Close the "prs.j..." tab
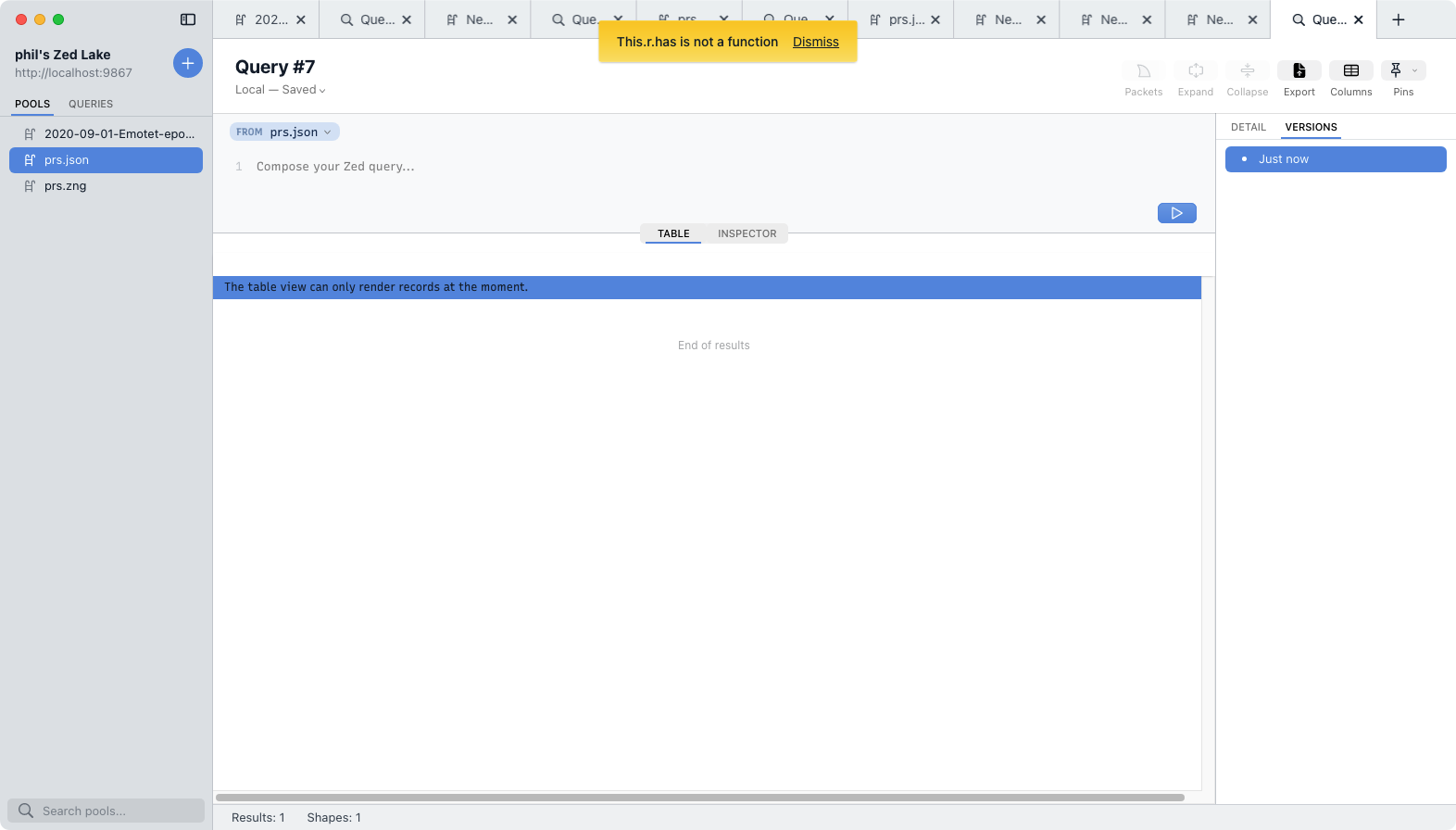Viewport: 1456px width, 830px height. pyautogui.click(x=935, y=19)
